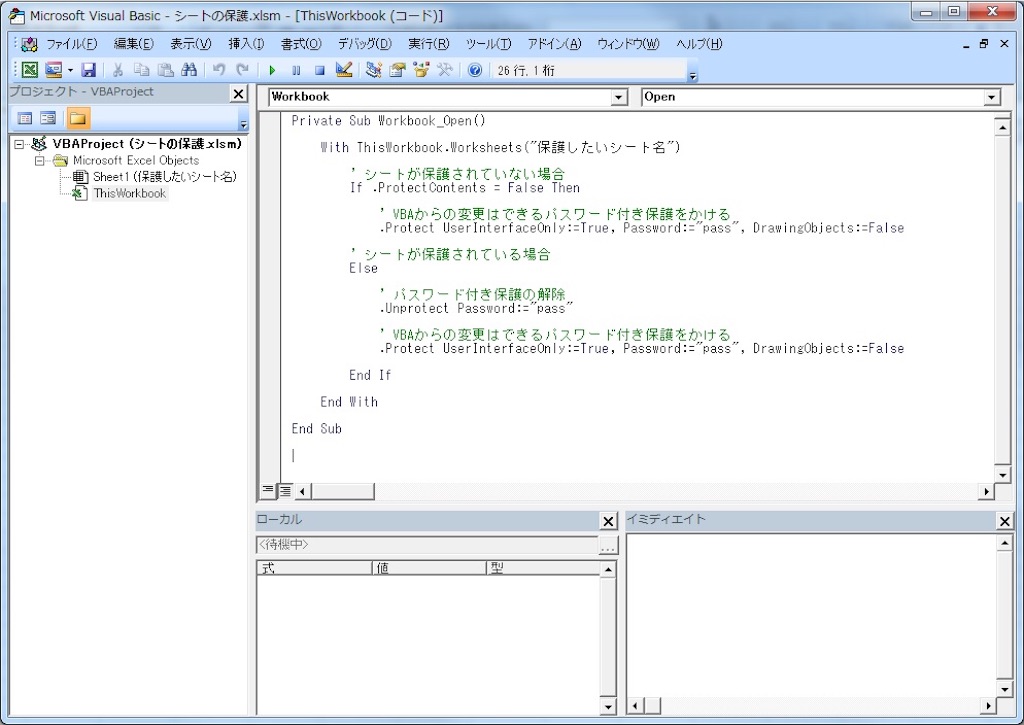Click the Paste toolbar icon
Image resolution: width=1024 pixels, height=725 pixels.
pyautogui.click(x=165, y=70)
